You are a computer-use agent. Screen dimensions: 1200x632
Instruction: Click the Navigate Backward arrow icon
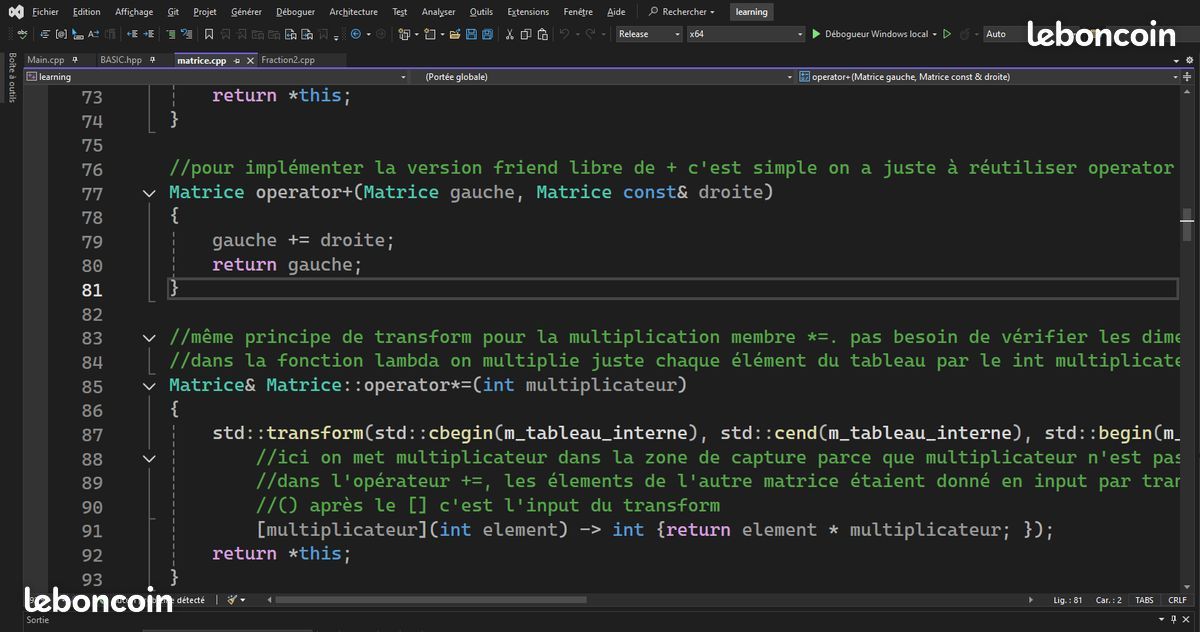pyautogui.click(x=357, y=34)
